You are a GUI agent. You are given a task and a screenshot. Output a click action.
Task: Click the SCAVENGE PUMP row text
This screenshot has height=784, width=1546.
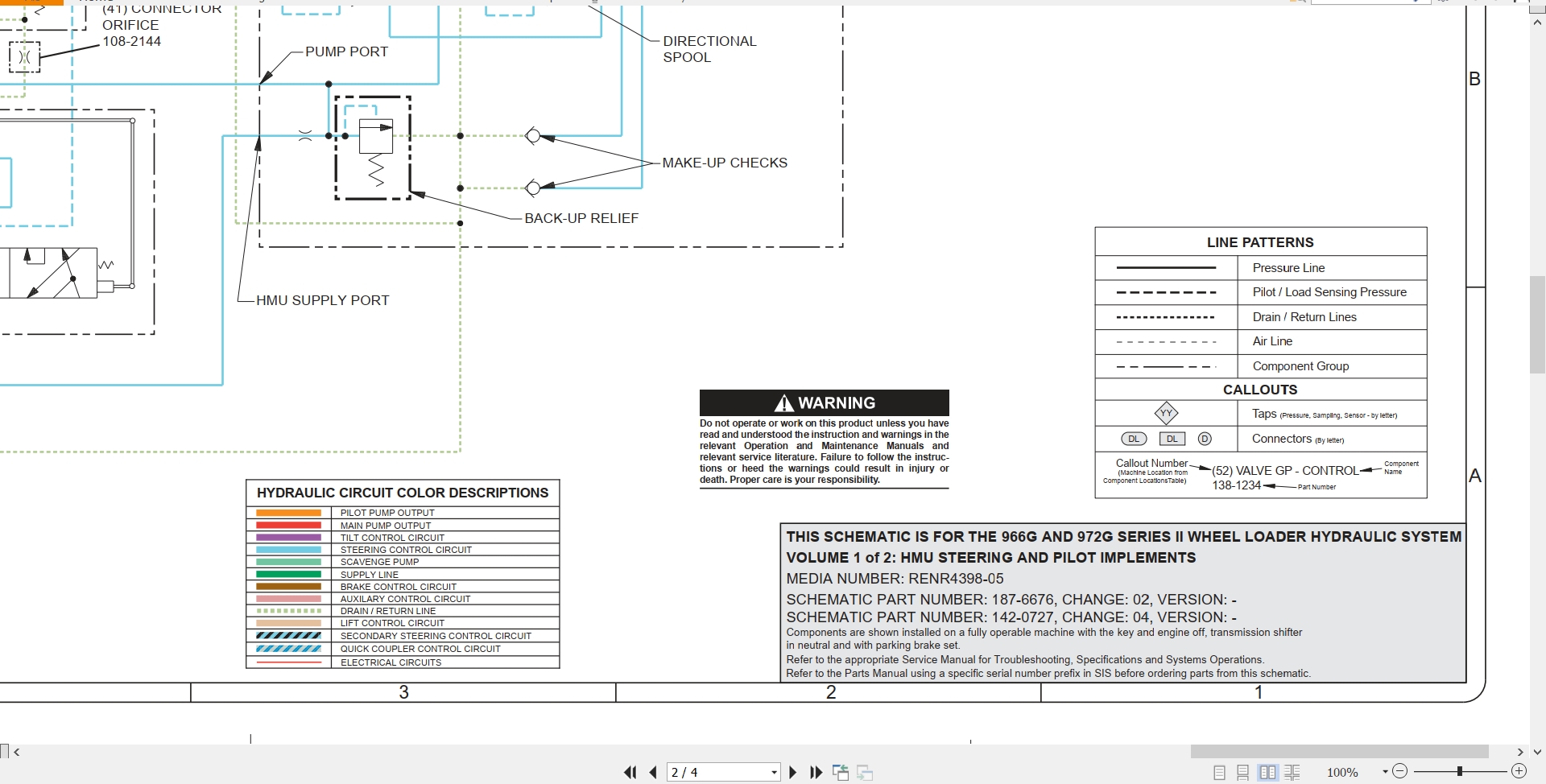coord(379,562)
